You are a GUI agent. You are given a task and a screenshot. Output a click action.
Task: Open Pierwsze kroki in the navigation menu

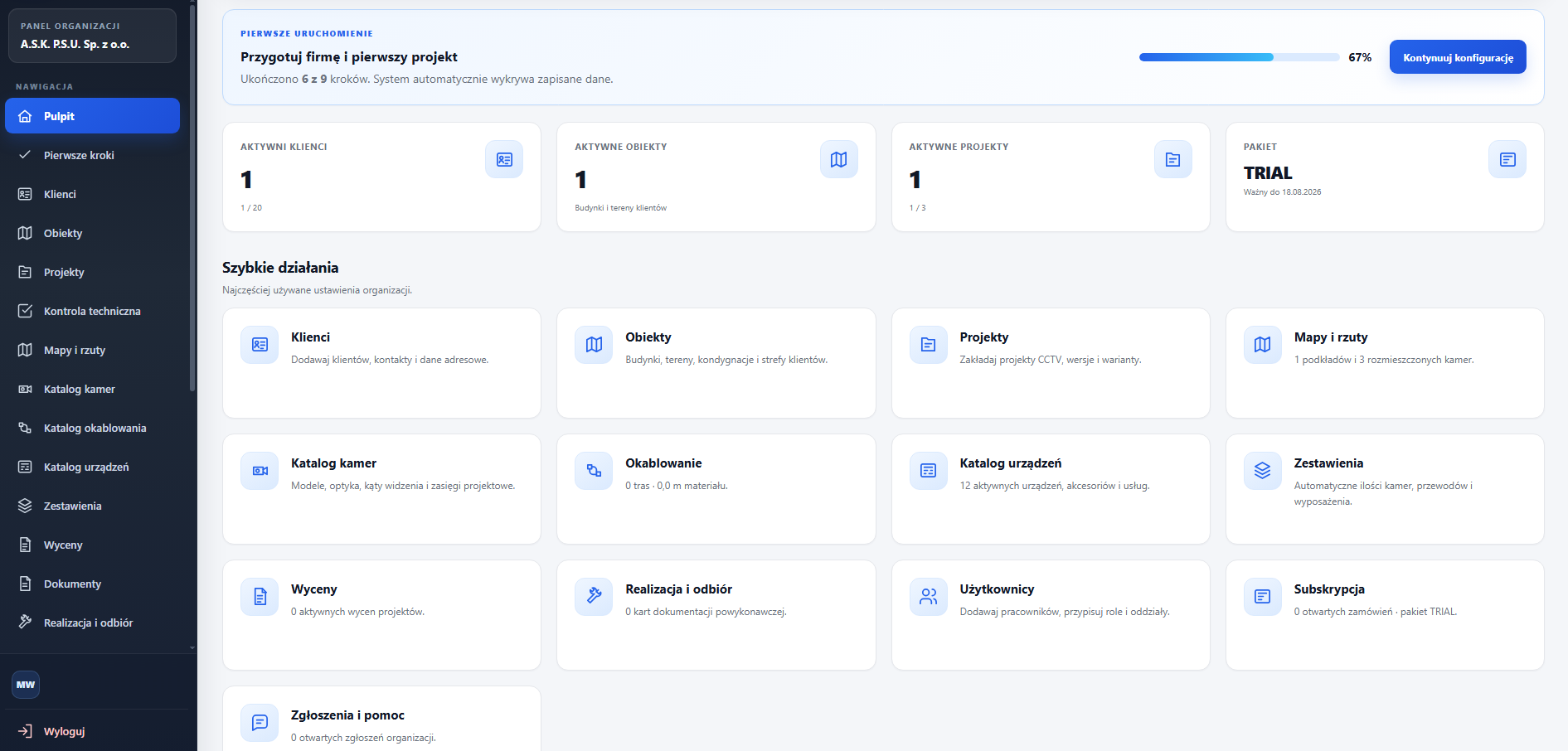(x=92, y=155)
